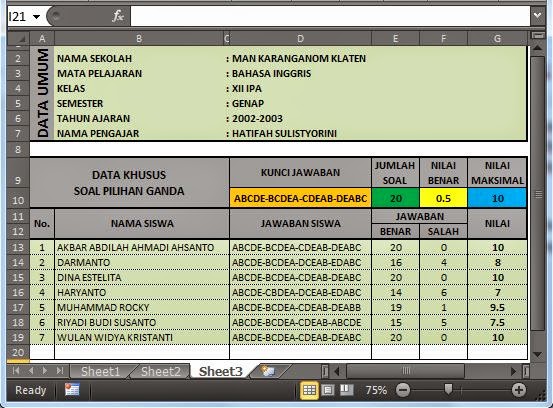
Task: Click the vertical scrollbar up arrow
Action: tap(537, 48)
